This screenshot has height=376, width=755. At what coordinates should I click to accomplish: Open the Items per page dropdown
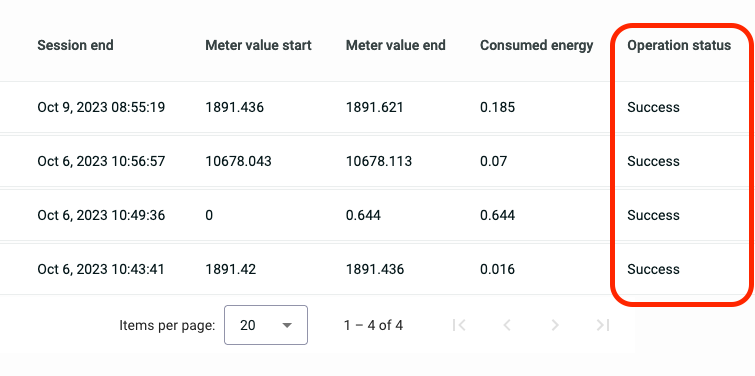click(266, 325)
